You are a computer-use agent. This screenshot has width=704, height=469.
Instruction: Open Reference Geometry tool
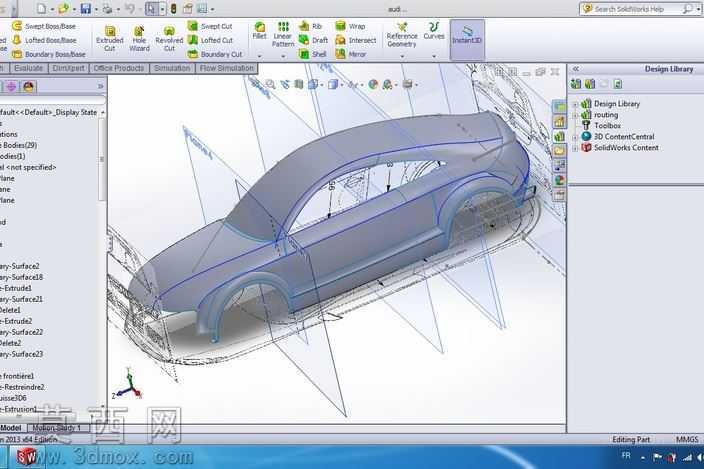click(x=402, y=35)
